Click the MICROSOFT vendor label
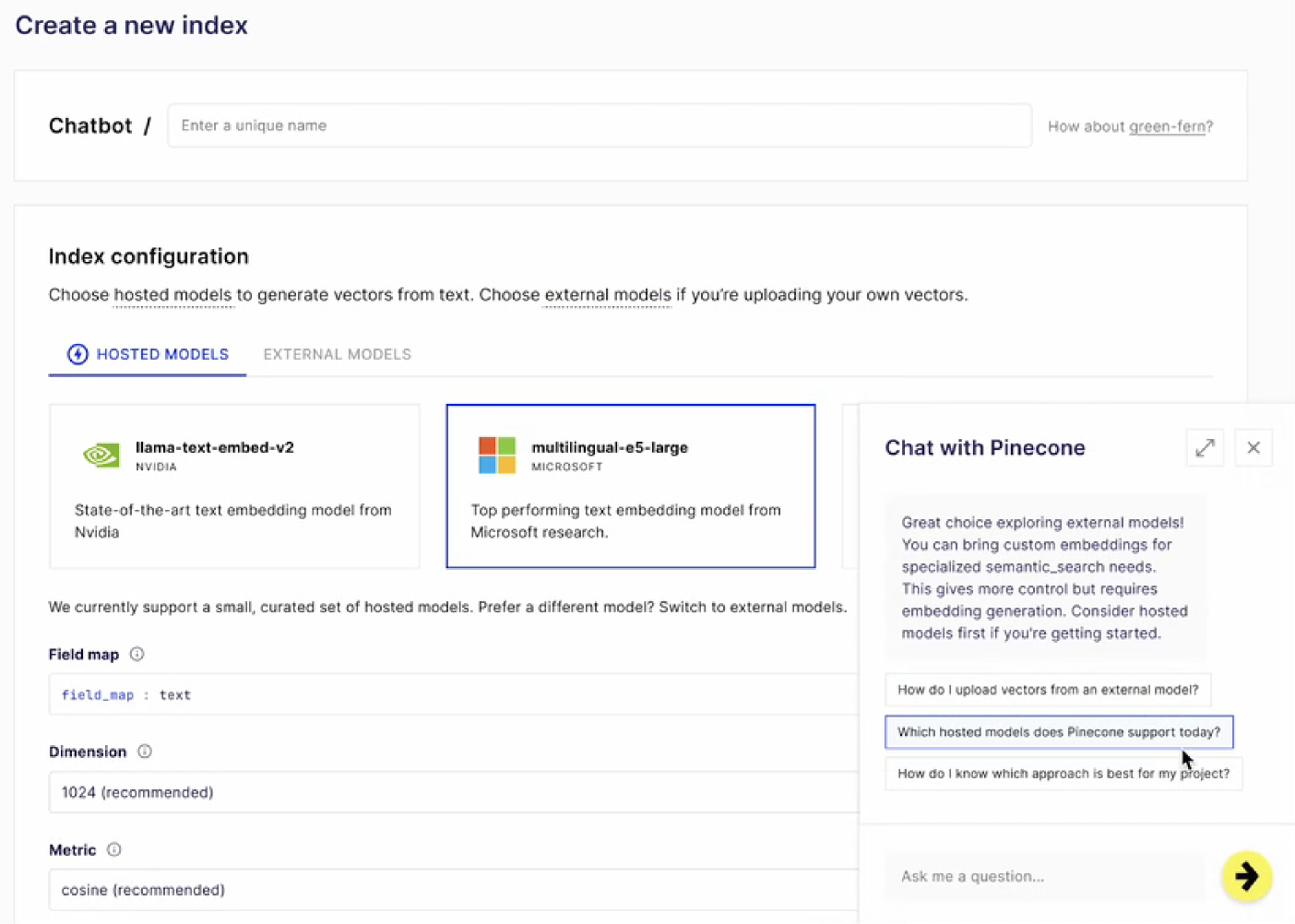This screenshot has width=1295, height=924. click(x=567, y=468)
